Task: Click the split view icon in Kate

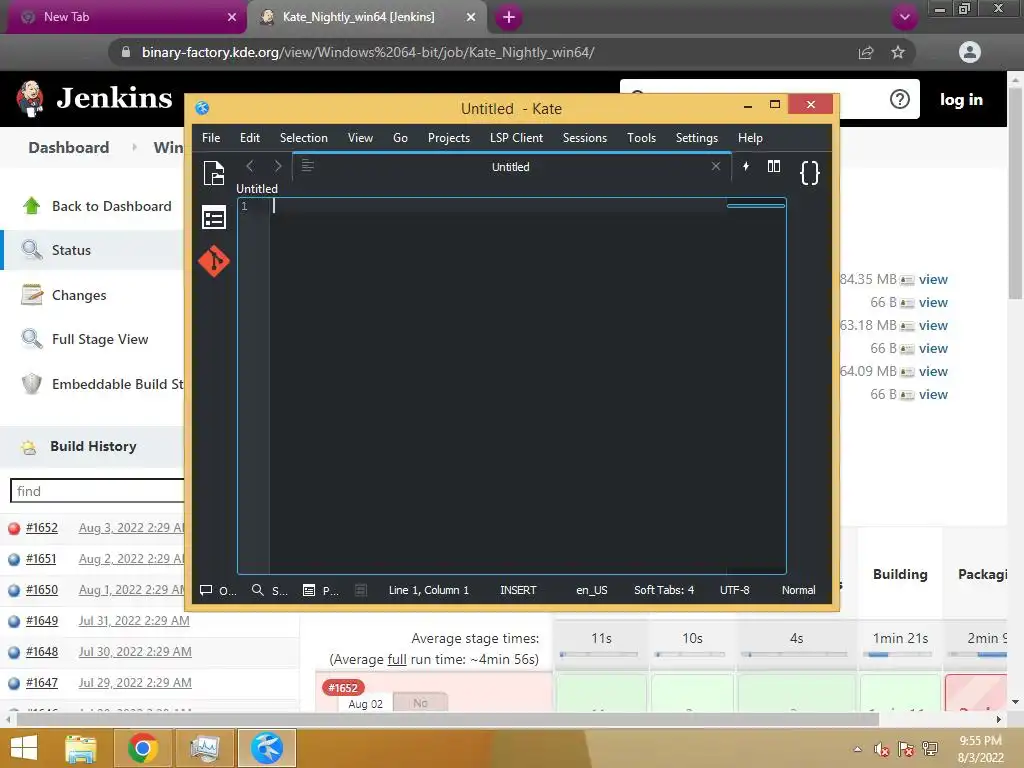Action: [774, 166]
